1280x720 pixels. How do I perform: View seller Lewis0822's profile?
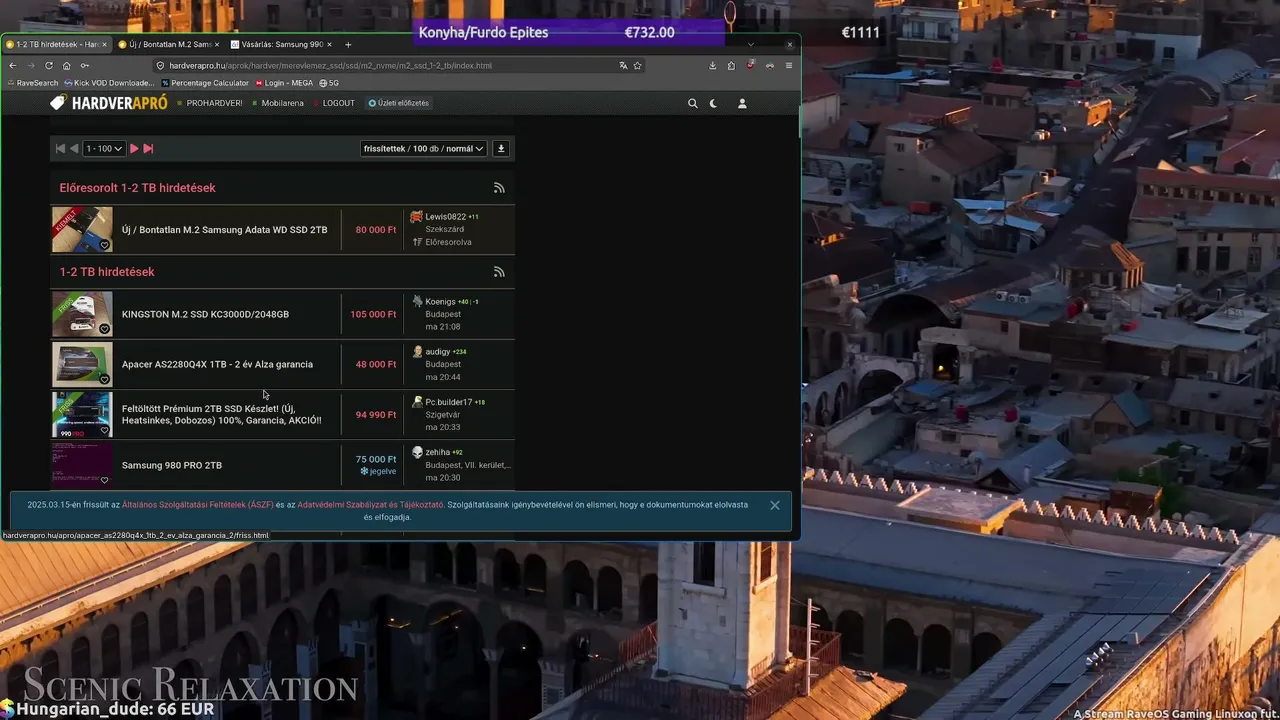pyautogui.click(x=446, y=217)
